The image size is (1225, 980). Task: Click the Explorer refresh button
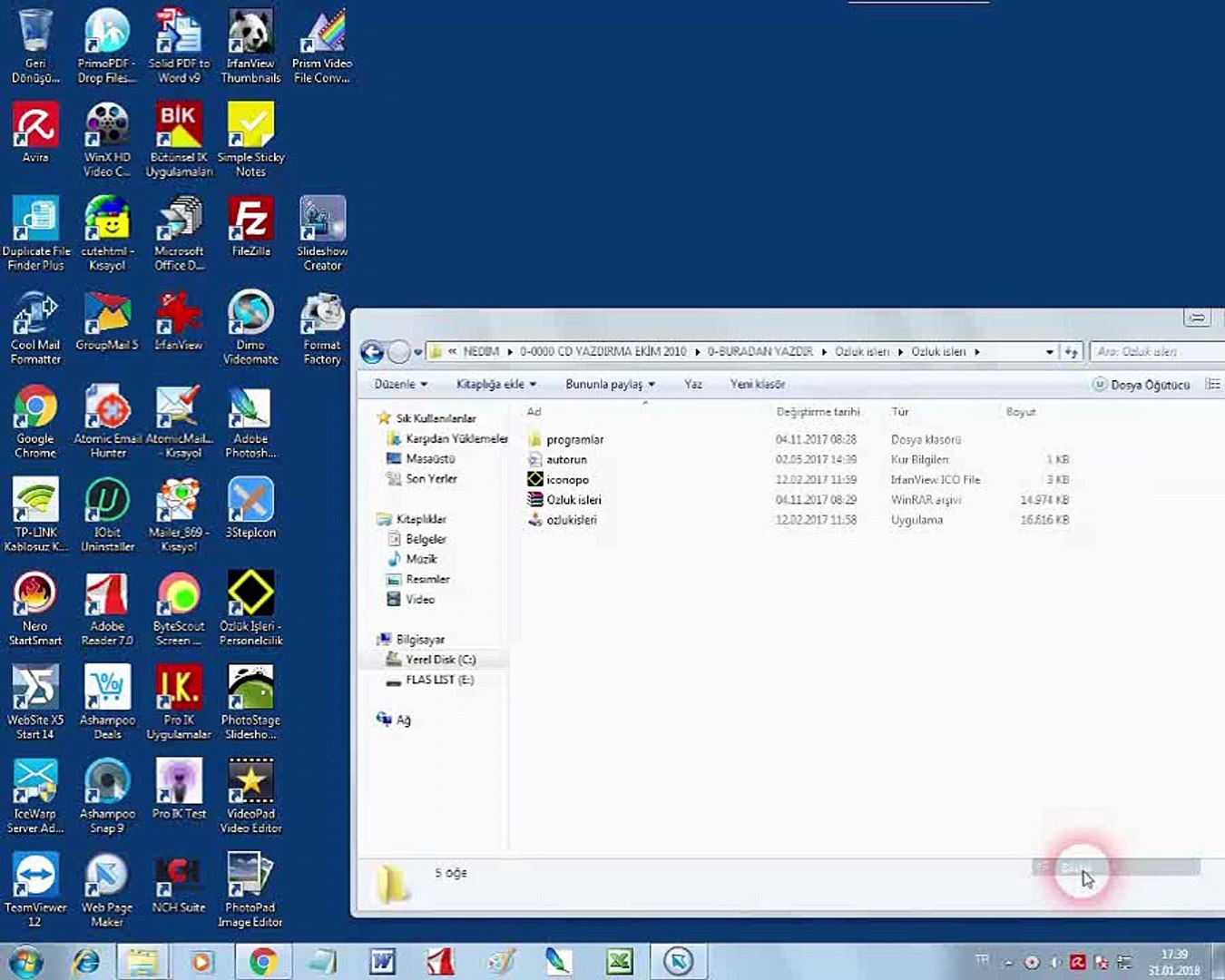click(1072, 352)
